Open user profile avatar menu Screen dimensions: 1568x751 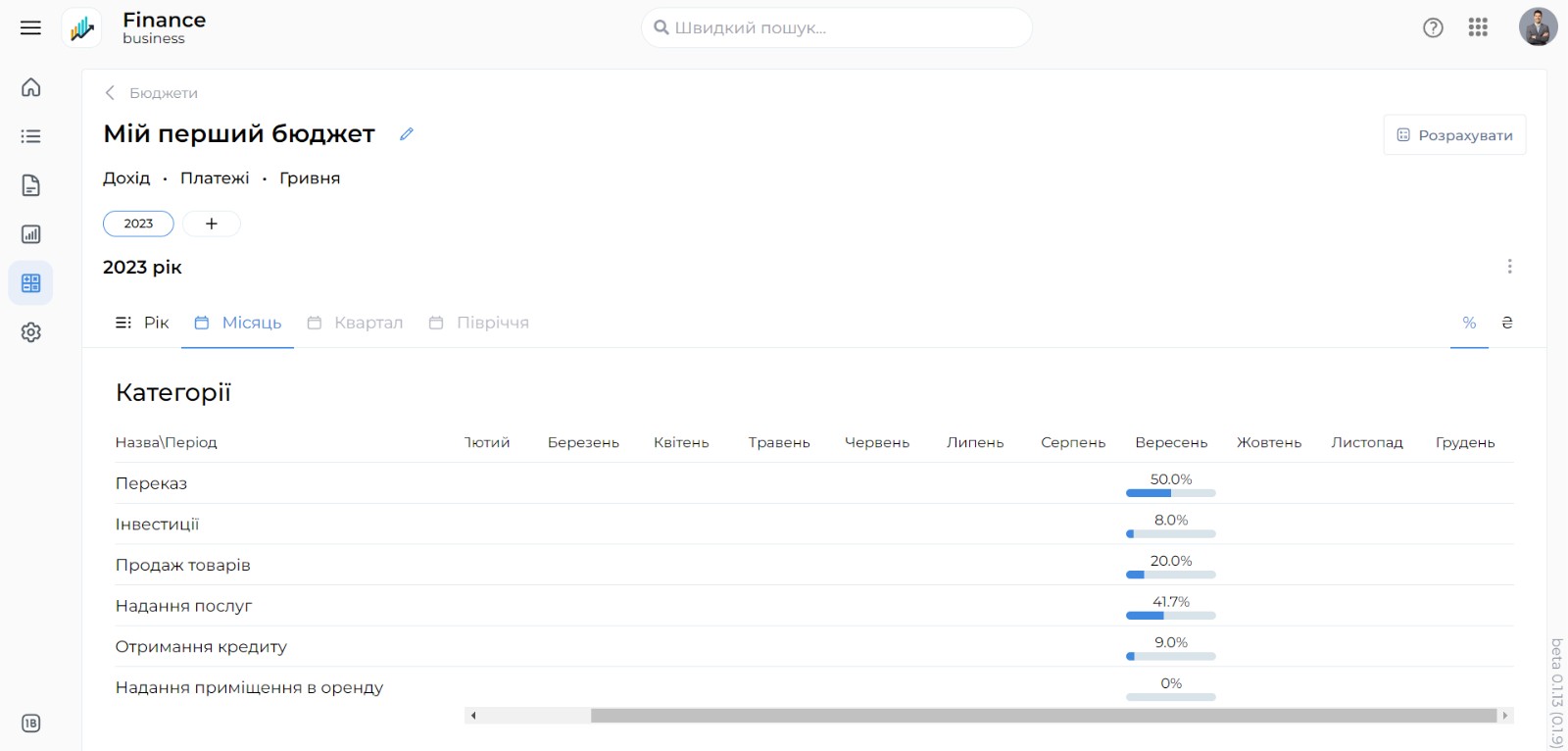[1538, 27]
